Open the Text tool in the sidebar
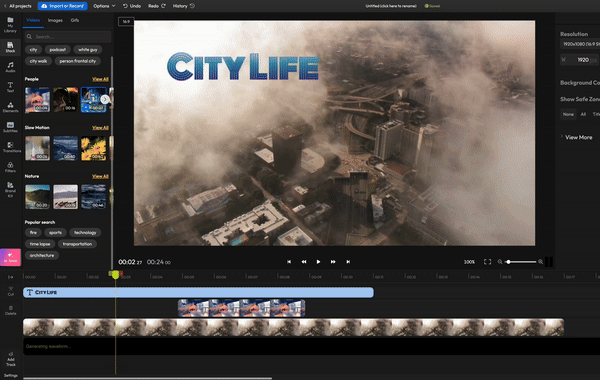600x380 pixels. pos(10,87)
